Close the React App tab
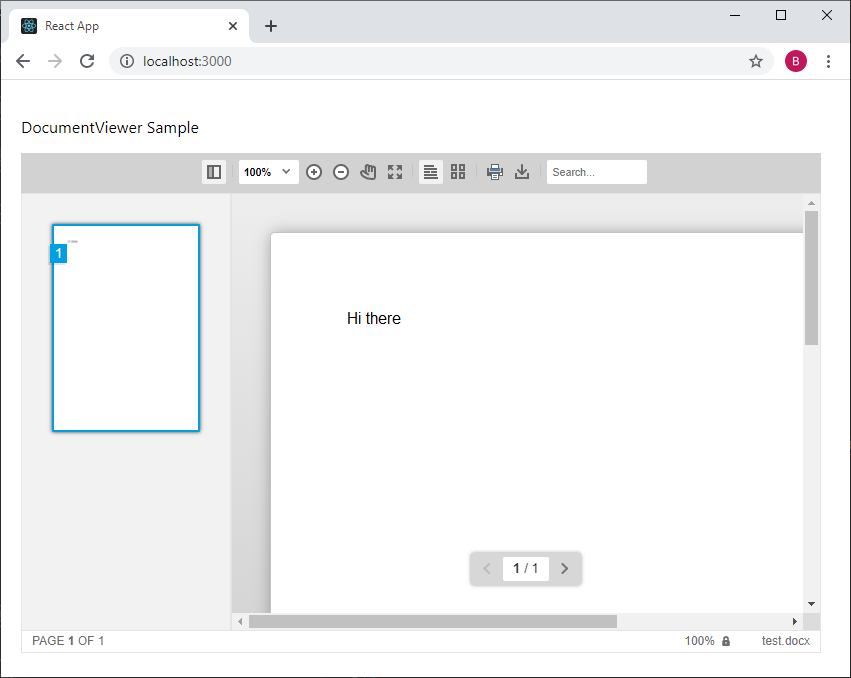The height and width of the screenshot is (678, 851). coord(233,26)
